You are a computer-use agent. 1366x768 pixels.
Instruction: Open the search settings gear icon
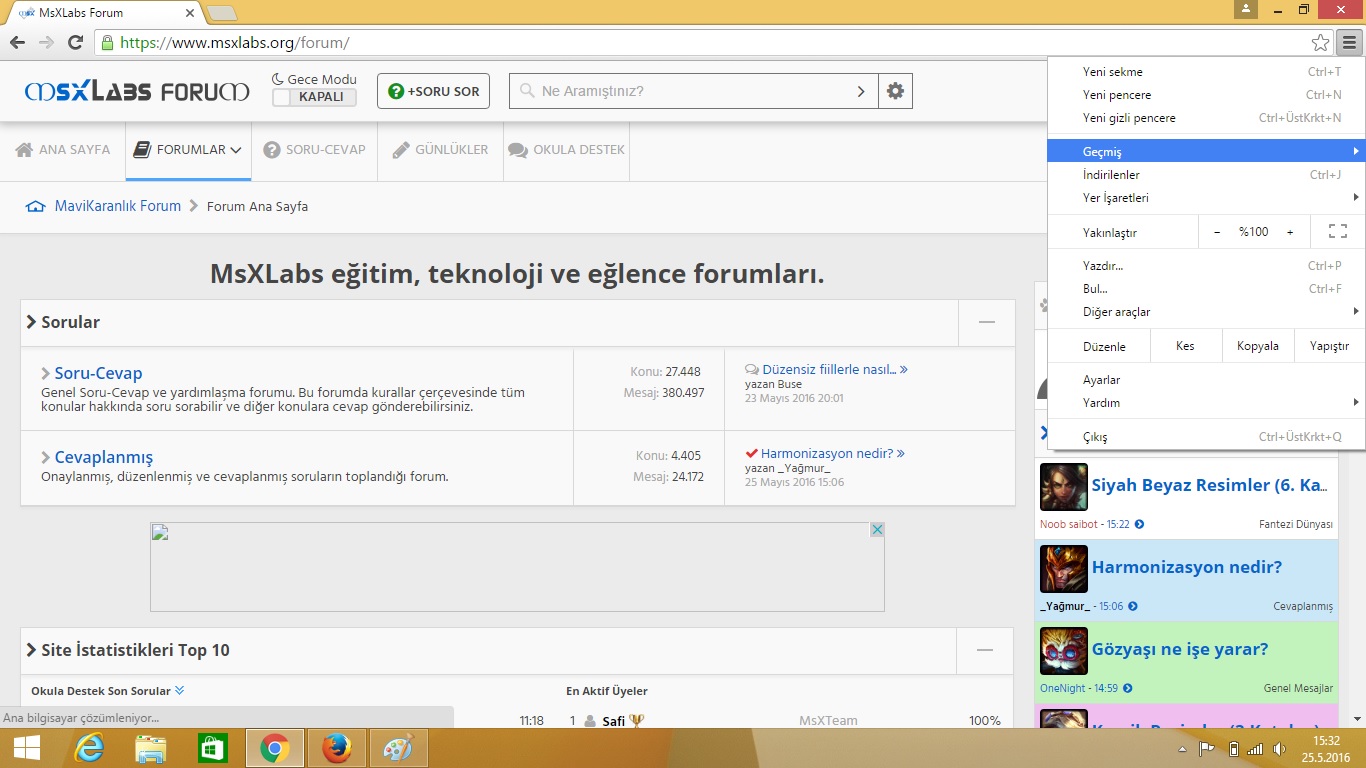tap(895, 91)
